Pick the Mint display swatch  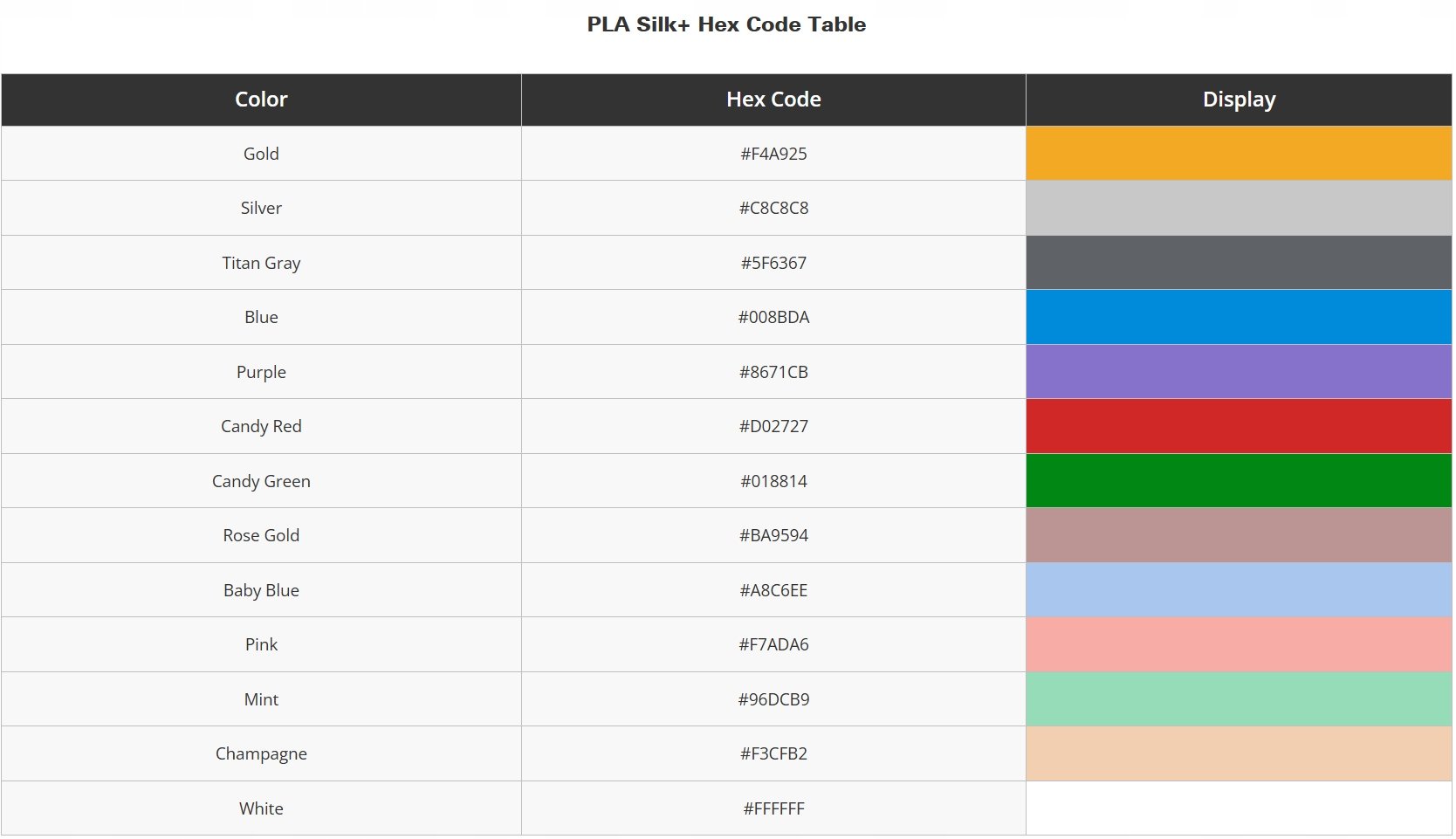[x=1239, y=699]
